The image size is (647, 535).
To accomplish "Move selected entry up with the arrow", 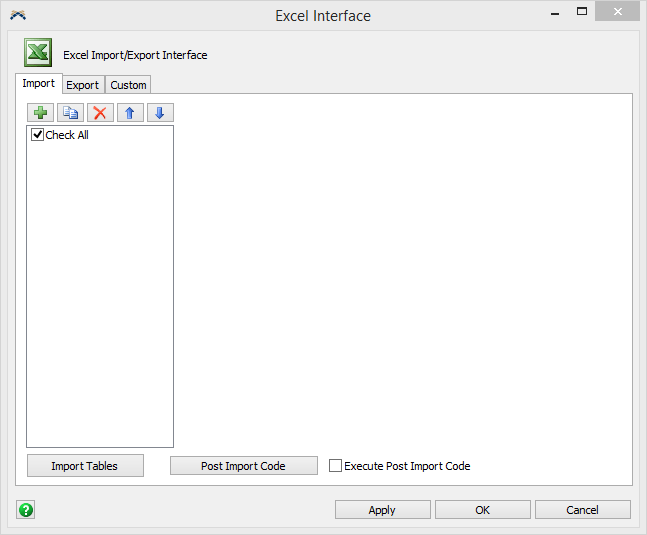I will tap(130, 113).
